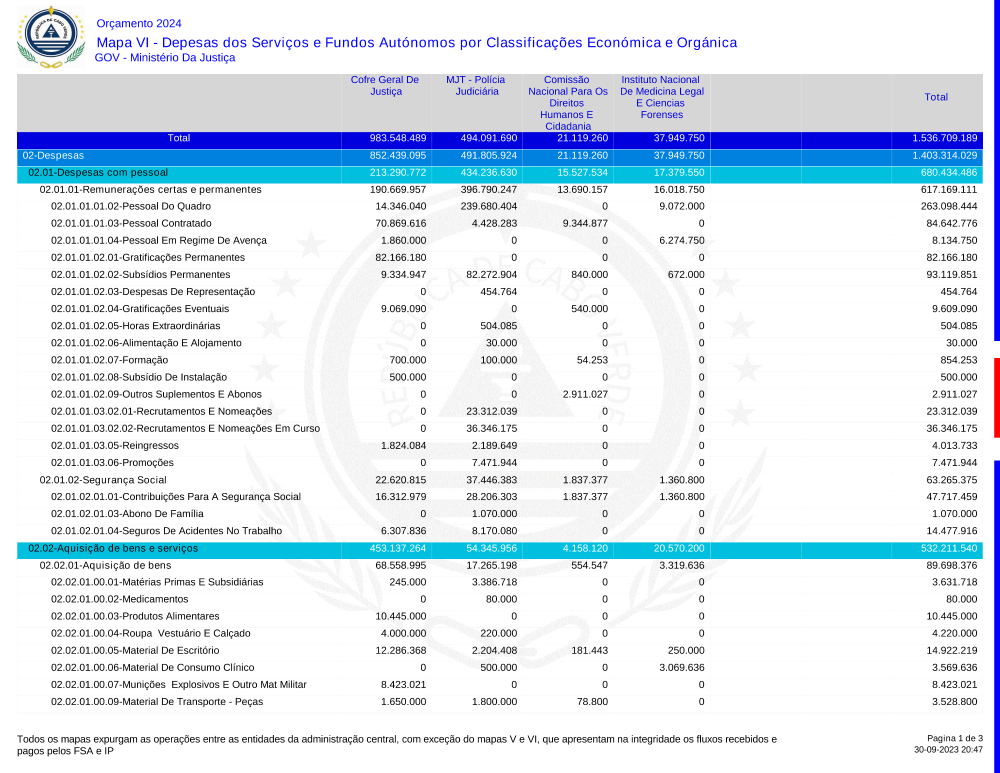Click the rightmost "Total" column header
The width and height of the screenshot is (1000, 773).
coord(936,97)
